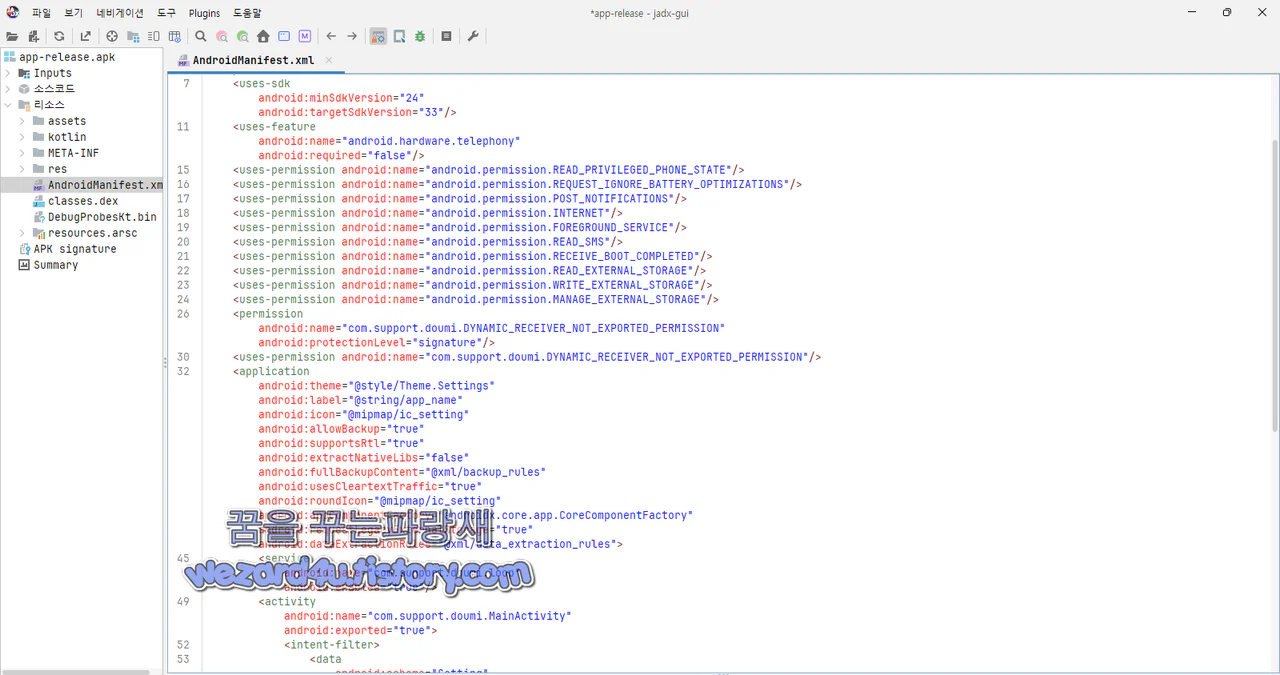The image size is (1280, 675).
Task: Click the android.hardware.telephony feature line
Action: tap(389, 141)
